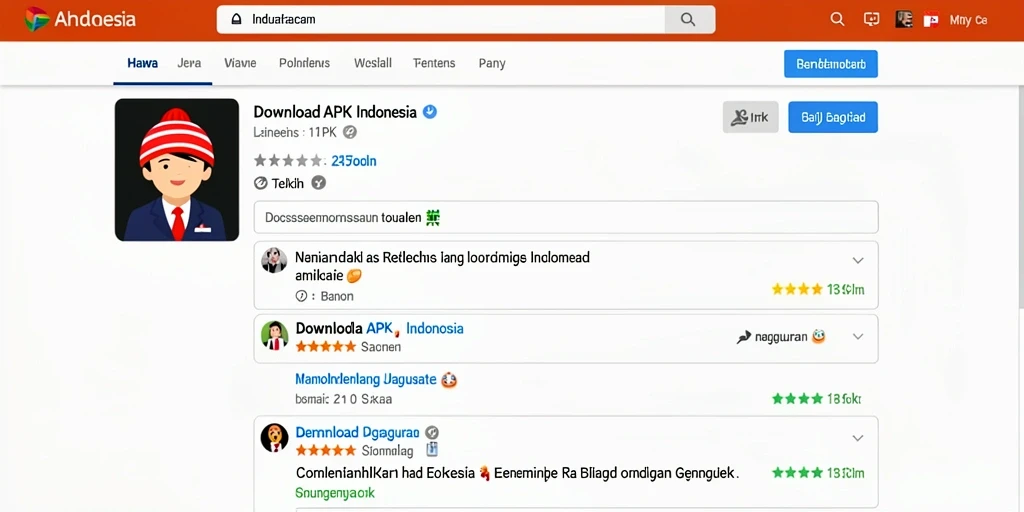Open the 235ooln ratings link
This screenshot has width=1024, height=512.
click(354, 161)
